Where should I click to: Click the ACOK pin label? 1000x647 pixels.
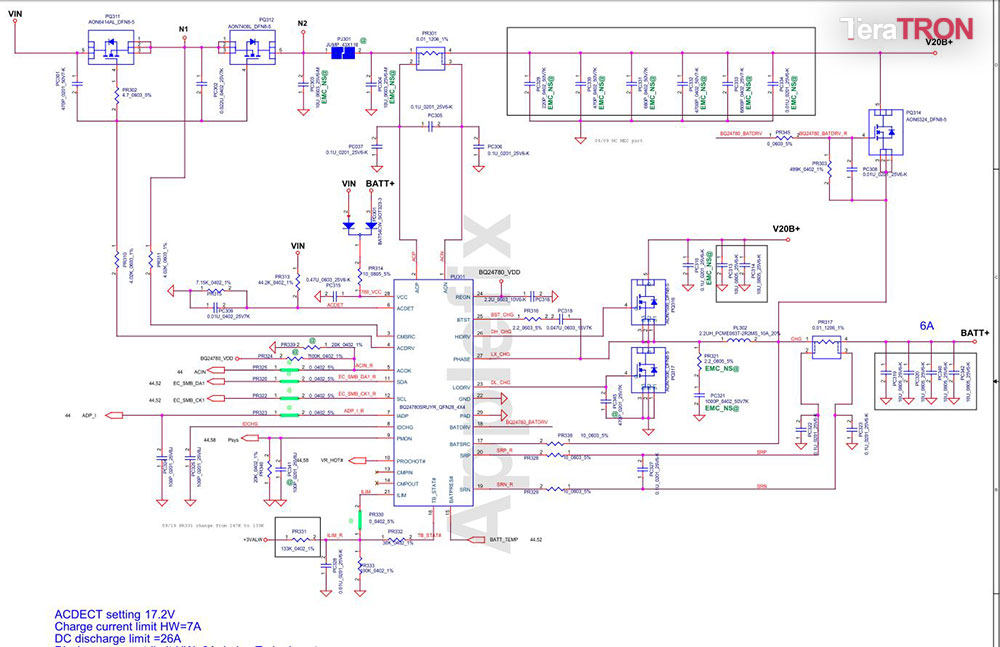click(x=404, y=371)
